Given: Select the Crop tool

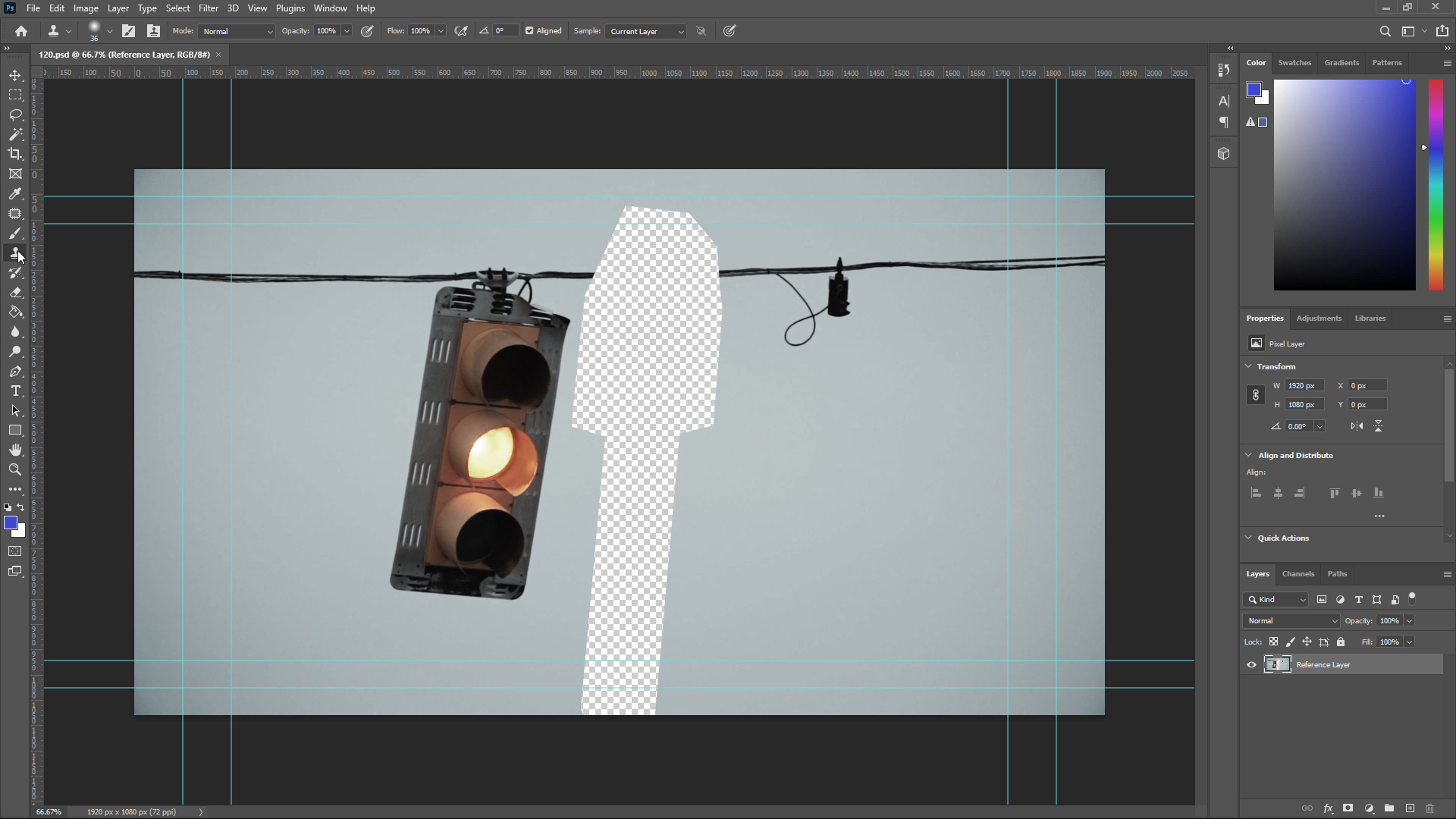Looking at the screenshot, I should point(15,154).
